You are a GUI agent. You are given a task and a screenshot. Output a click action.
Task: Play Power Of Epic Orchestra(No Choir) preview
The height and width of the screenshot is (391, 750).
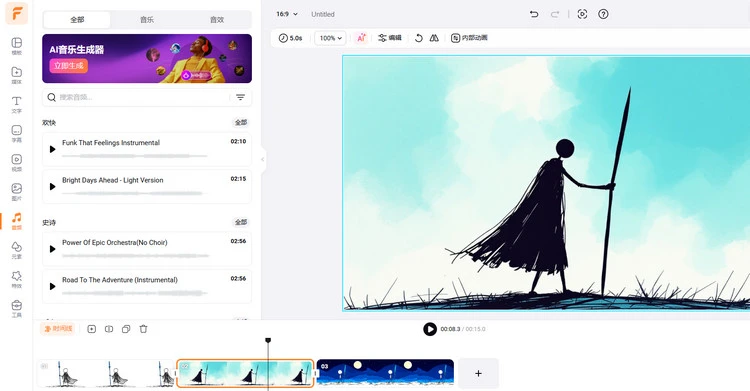[53, 249]
